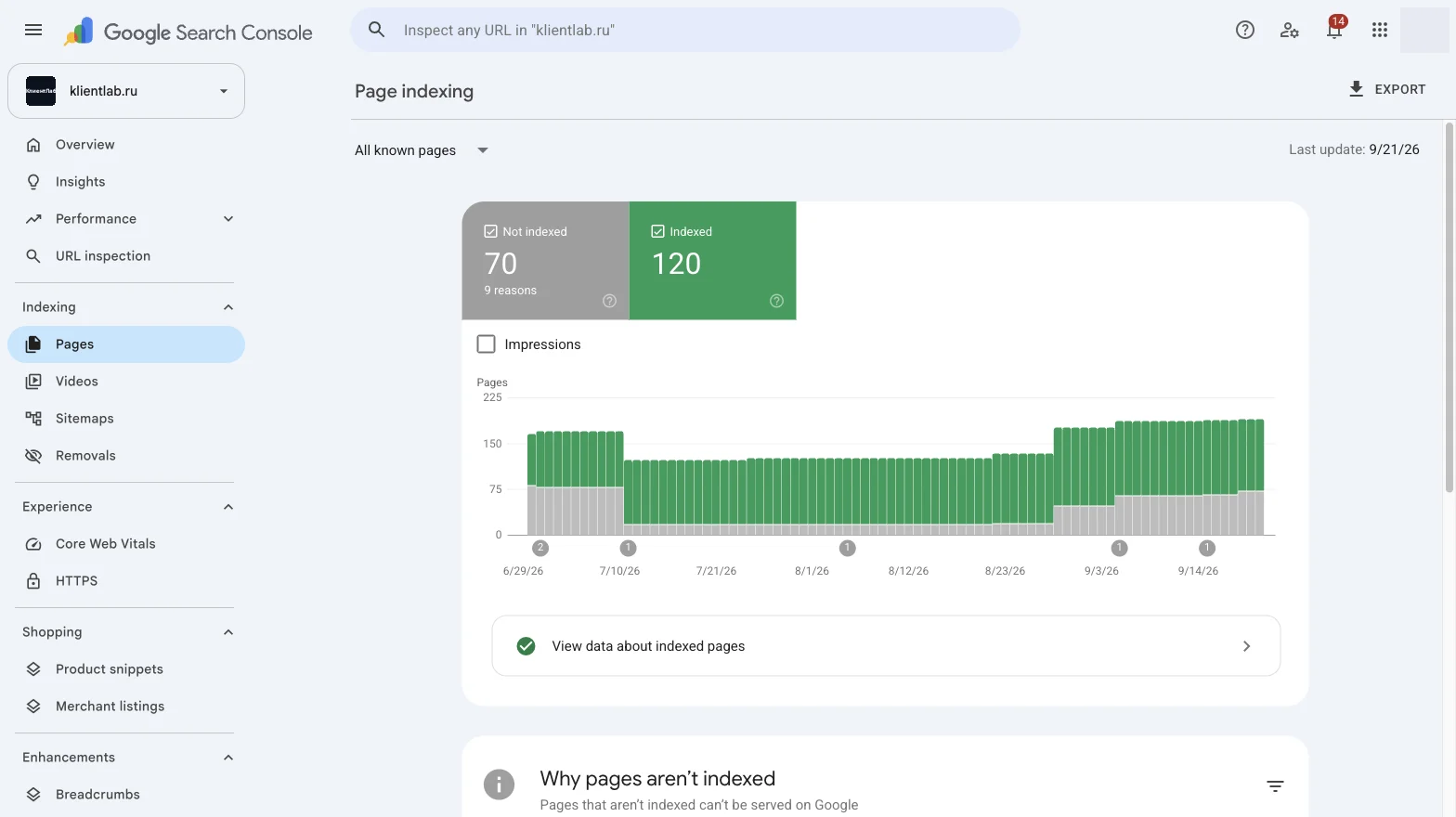
Task: Click help icon on Indexed card
Action: (x=776, y=301)
